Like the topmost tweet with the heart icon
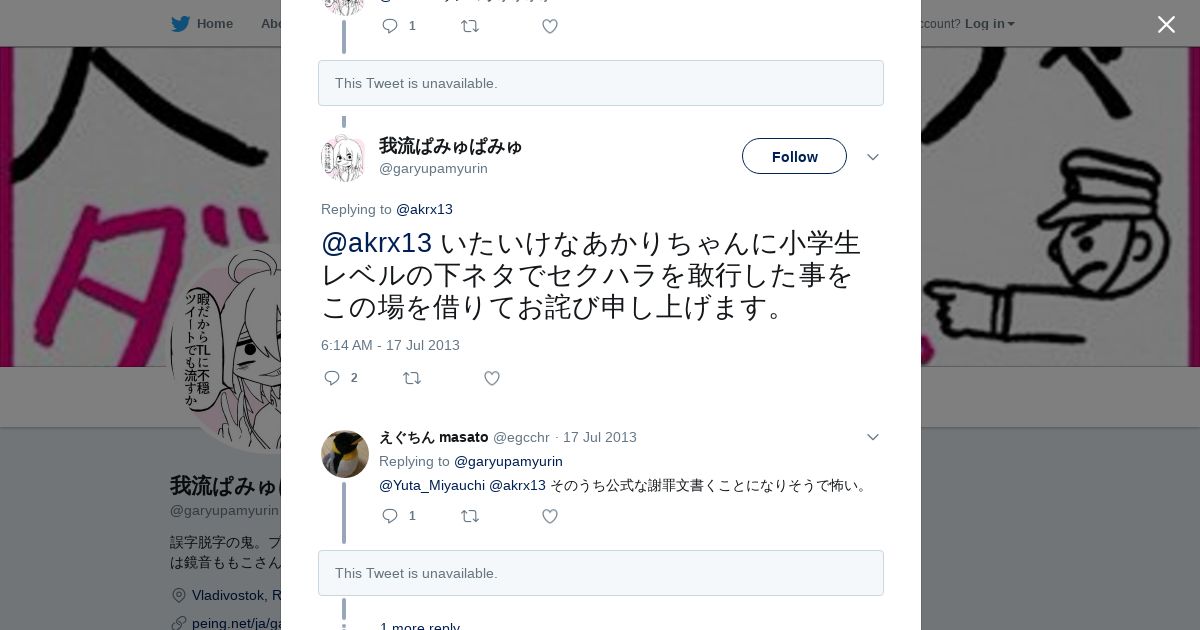Viewport: 1200px width, 630px height. (x=550, y=26)
